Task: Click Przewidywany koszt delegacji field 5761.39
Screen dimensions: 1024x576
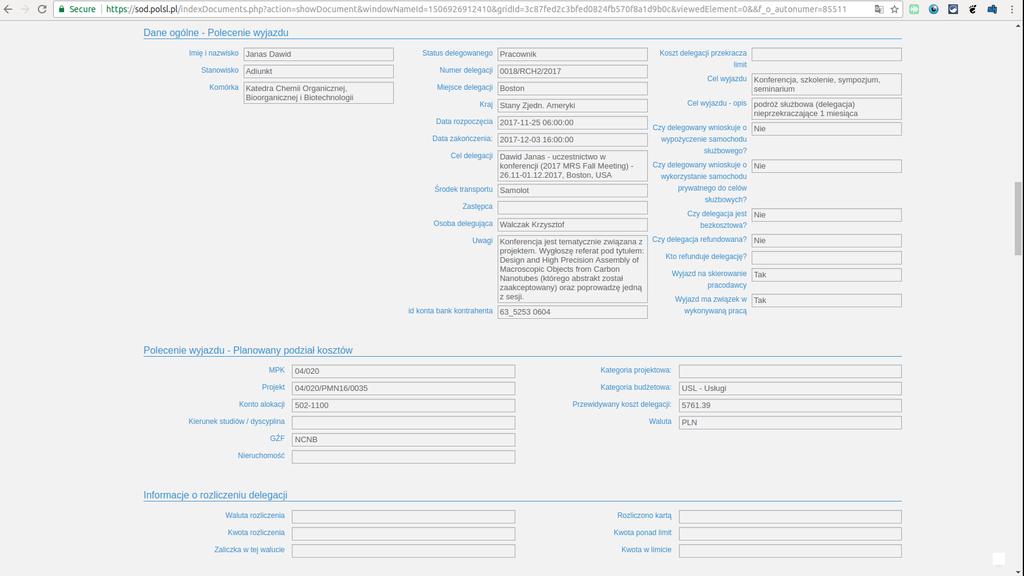Action: tap(790, 406)
